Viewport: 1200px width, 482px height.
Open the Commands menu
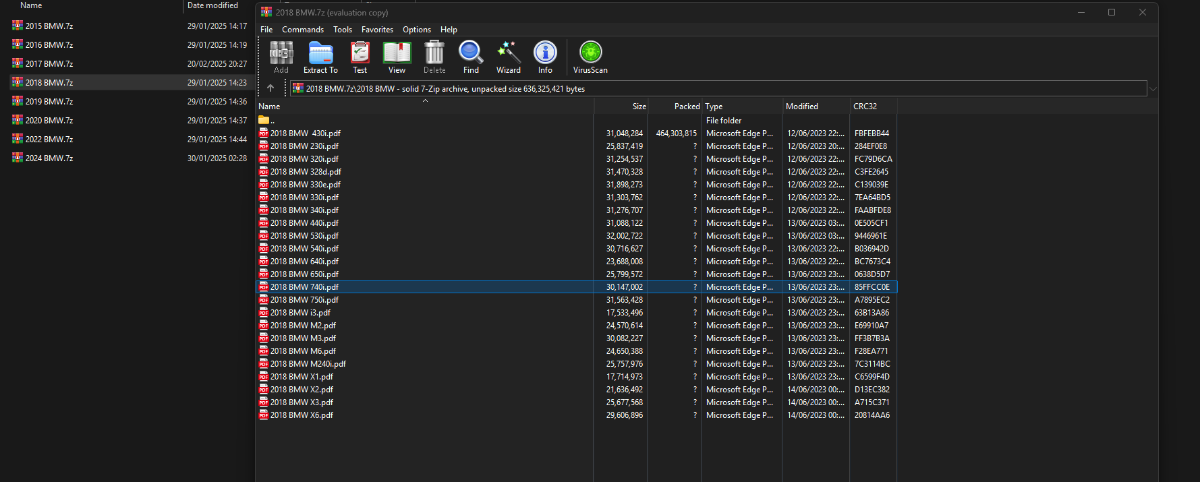(302, 30)
